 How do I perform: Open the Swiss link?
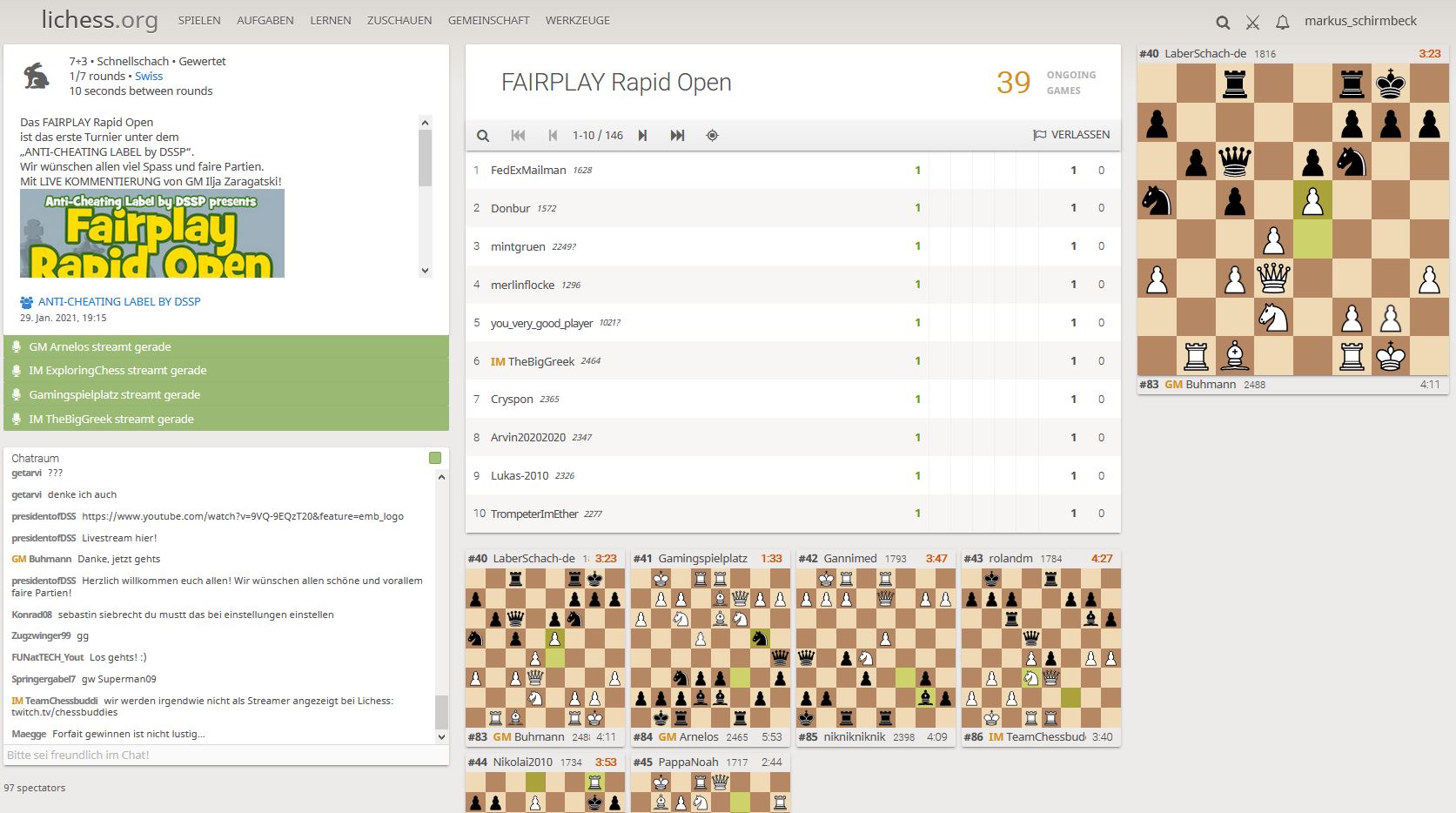149,77
